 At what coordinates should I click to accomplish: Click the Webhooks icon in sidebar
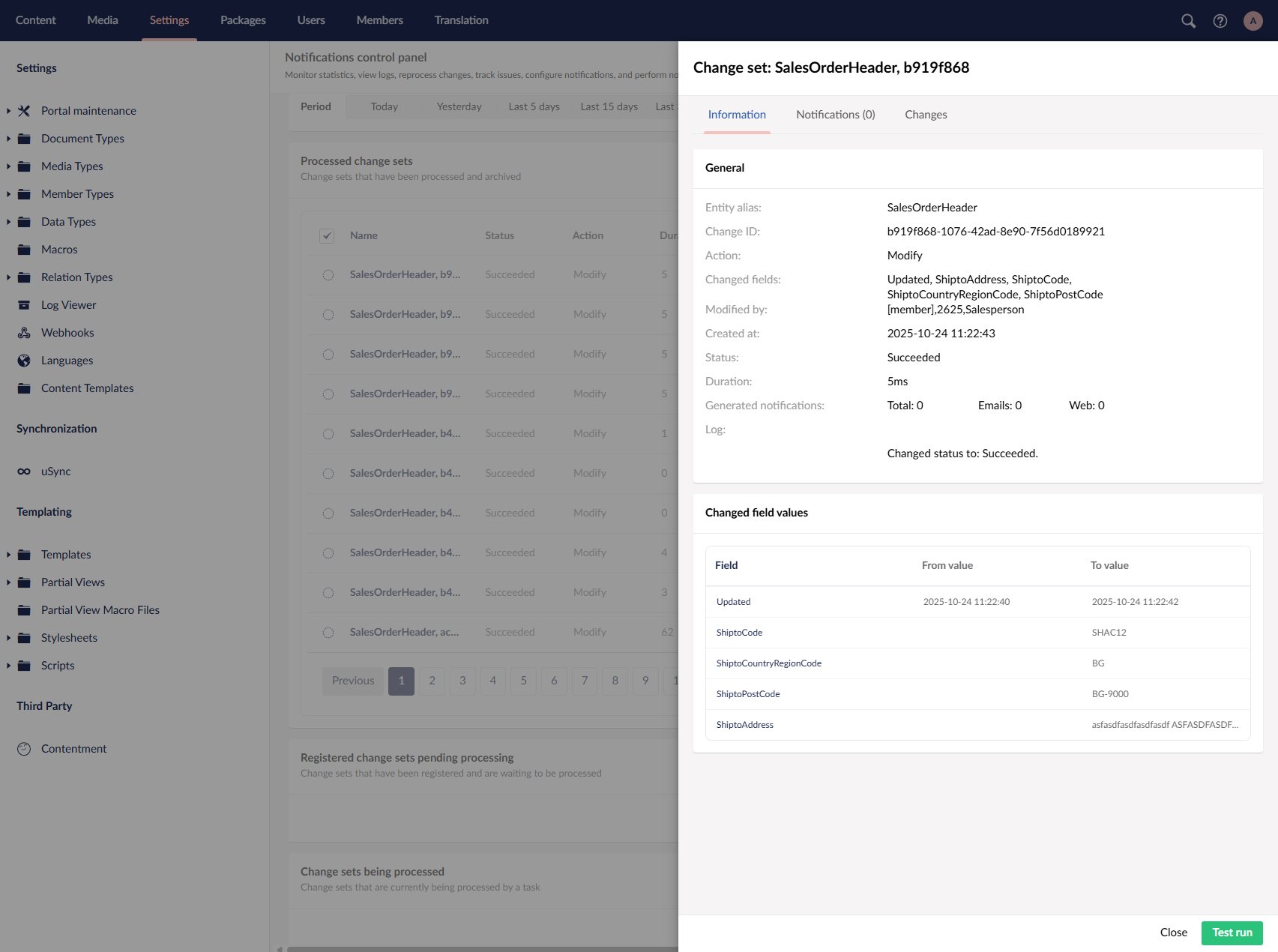(x=24, y=333)
